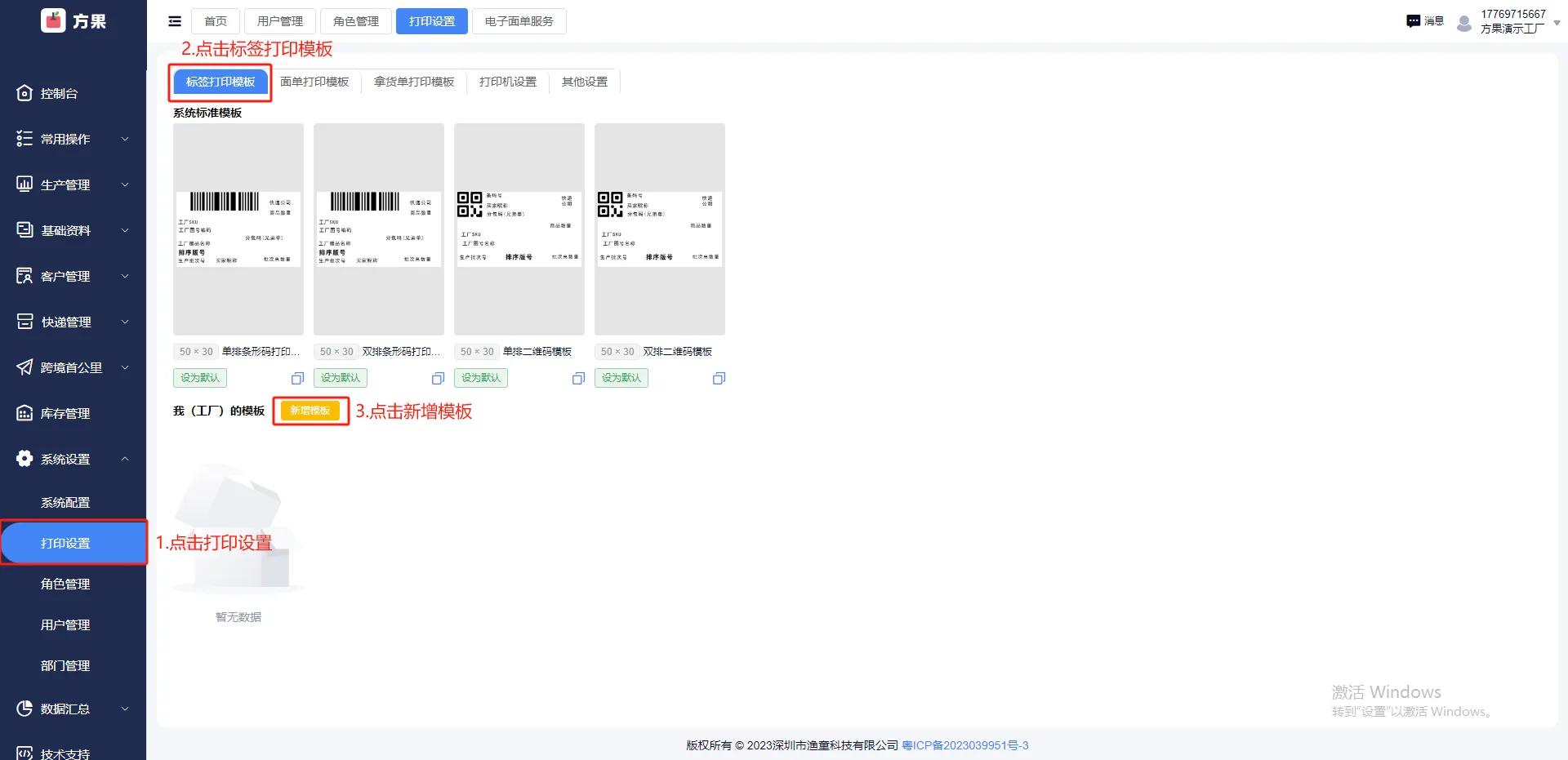Click the copy icon under 单排条形码 template

[297, 378]
